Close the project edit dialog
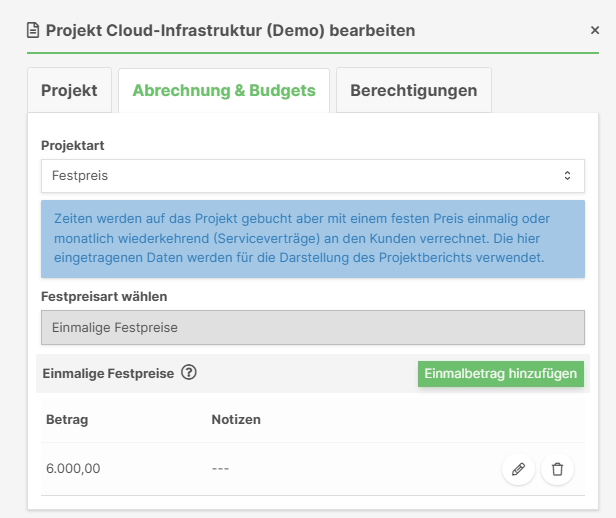The height and width of the screenshot is (518, 616). click(x=595, y=30)
